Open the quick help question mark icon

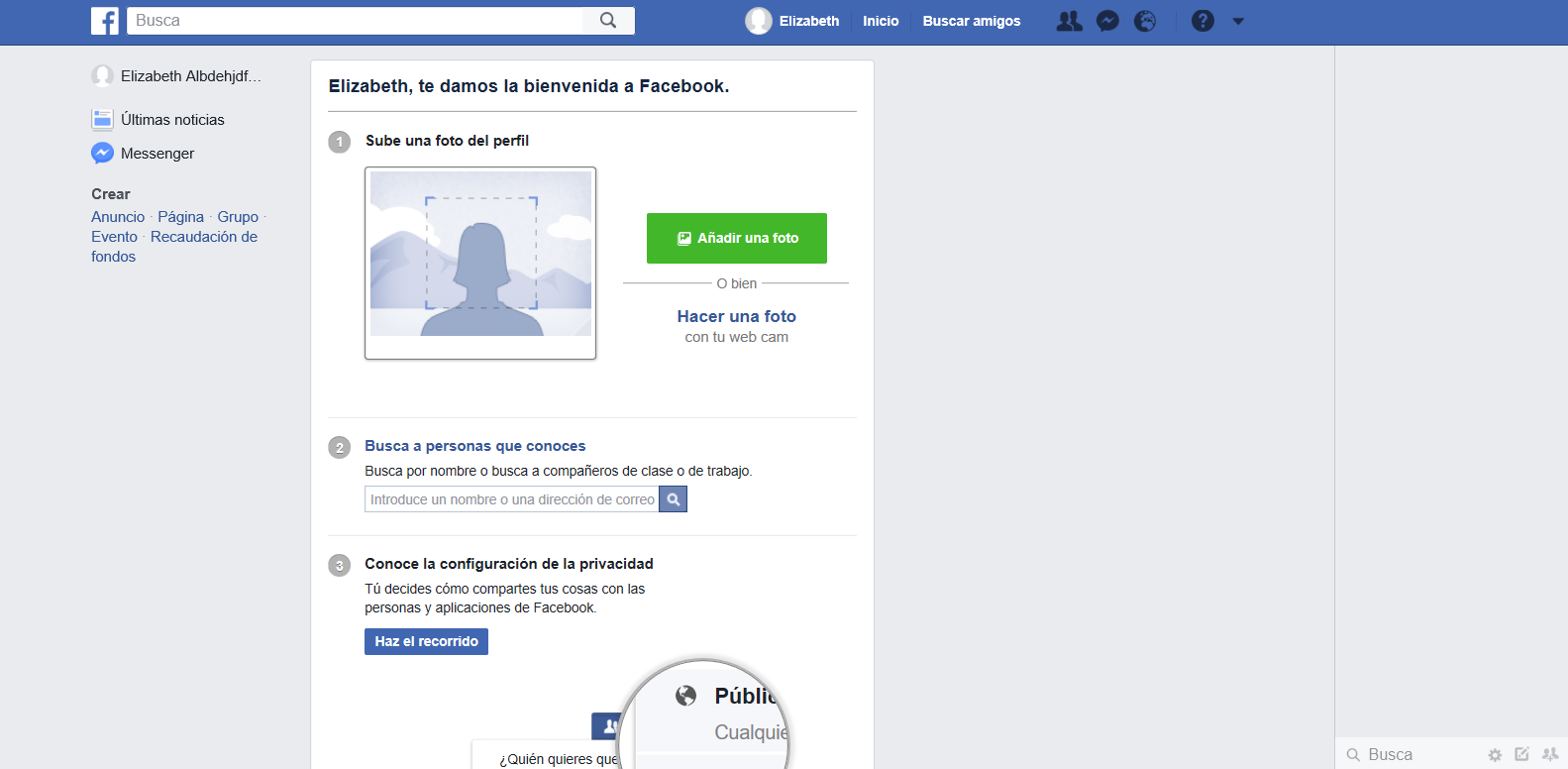click(x=1202, y=21)
